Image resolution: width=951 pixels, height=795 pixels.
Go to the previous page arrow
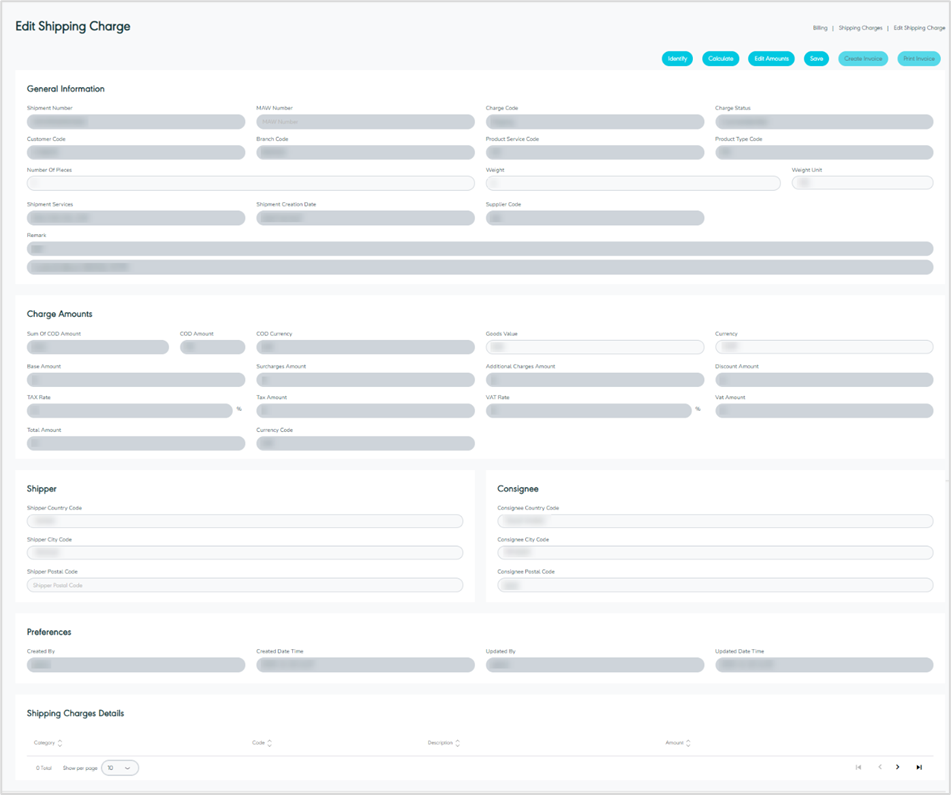[880, 767]
